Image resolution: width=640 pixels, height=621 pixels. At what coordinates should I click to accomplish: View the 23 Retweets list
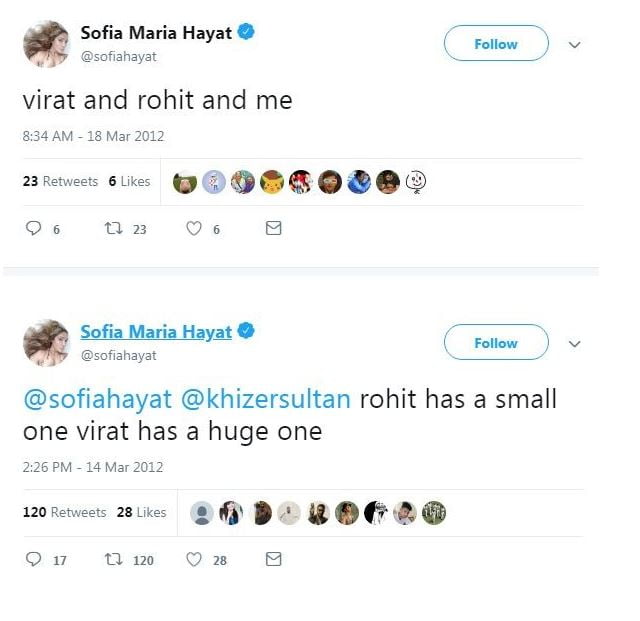click(x=60, y=181)
